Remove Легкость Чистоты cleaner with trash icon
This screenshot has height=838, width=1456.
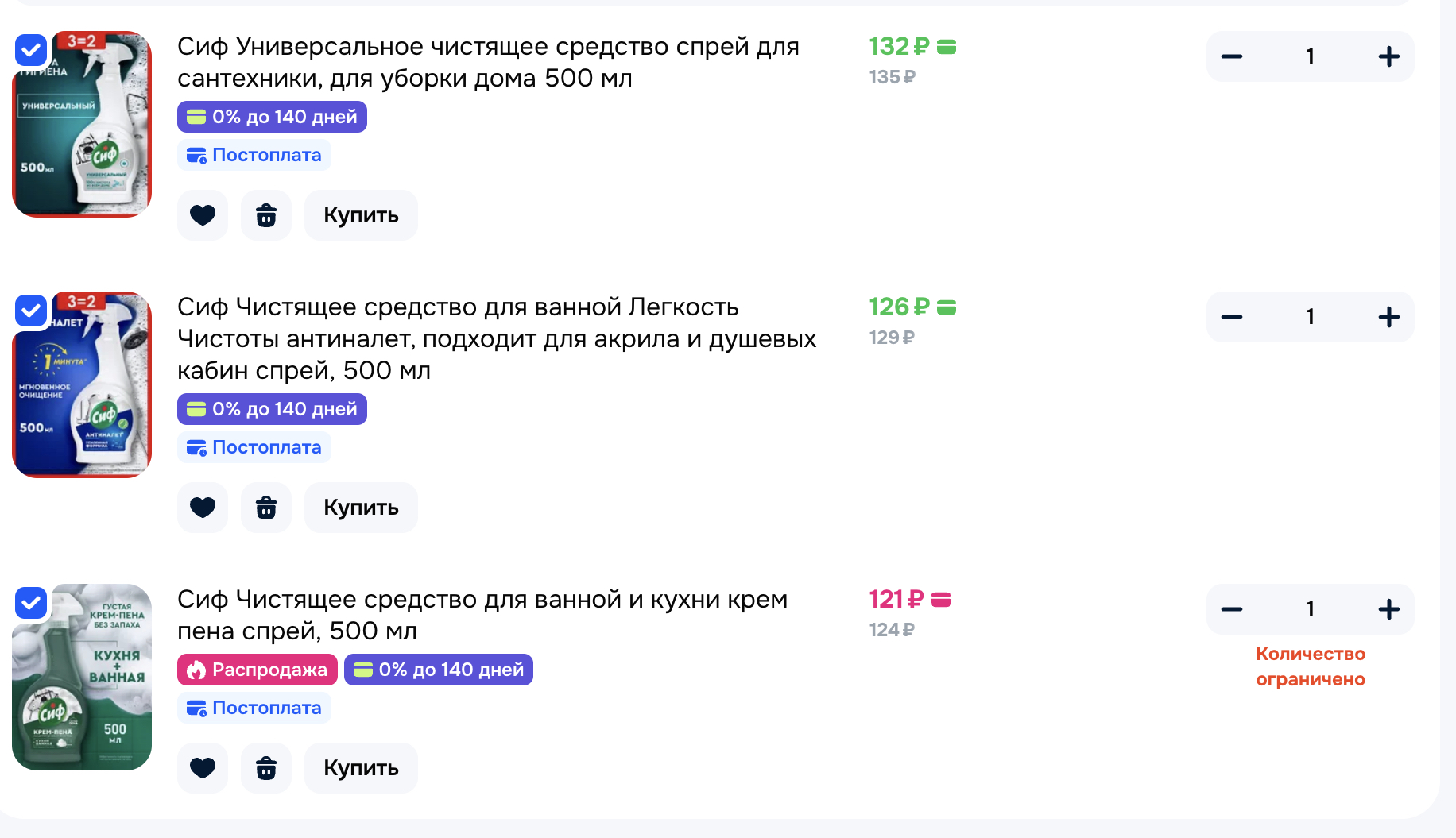click(x=265, y=508)
